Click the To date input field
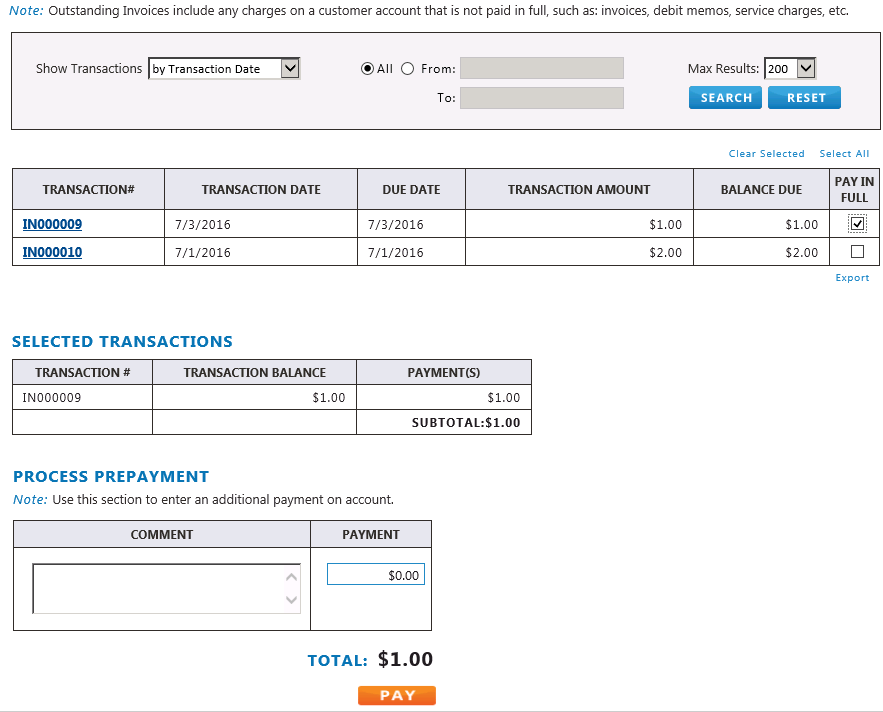The width and height of the screenshot is (883, 712). pyautogui.click(x=541, y=98)
